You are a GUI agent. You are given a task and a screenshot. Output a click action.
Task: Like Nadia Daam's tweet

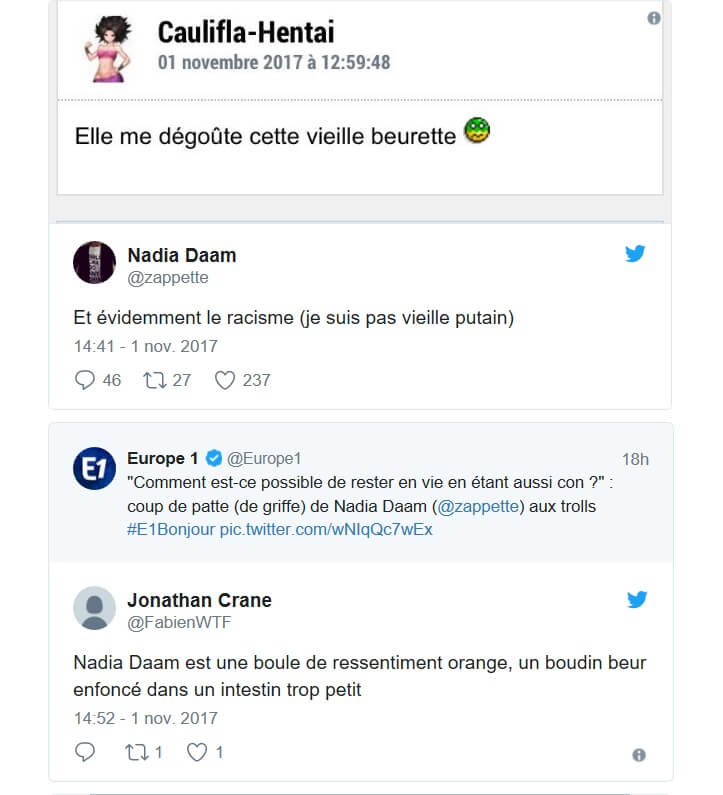click(225, 380)
